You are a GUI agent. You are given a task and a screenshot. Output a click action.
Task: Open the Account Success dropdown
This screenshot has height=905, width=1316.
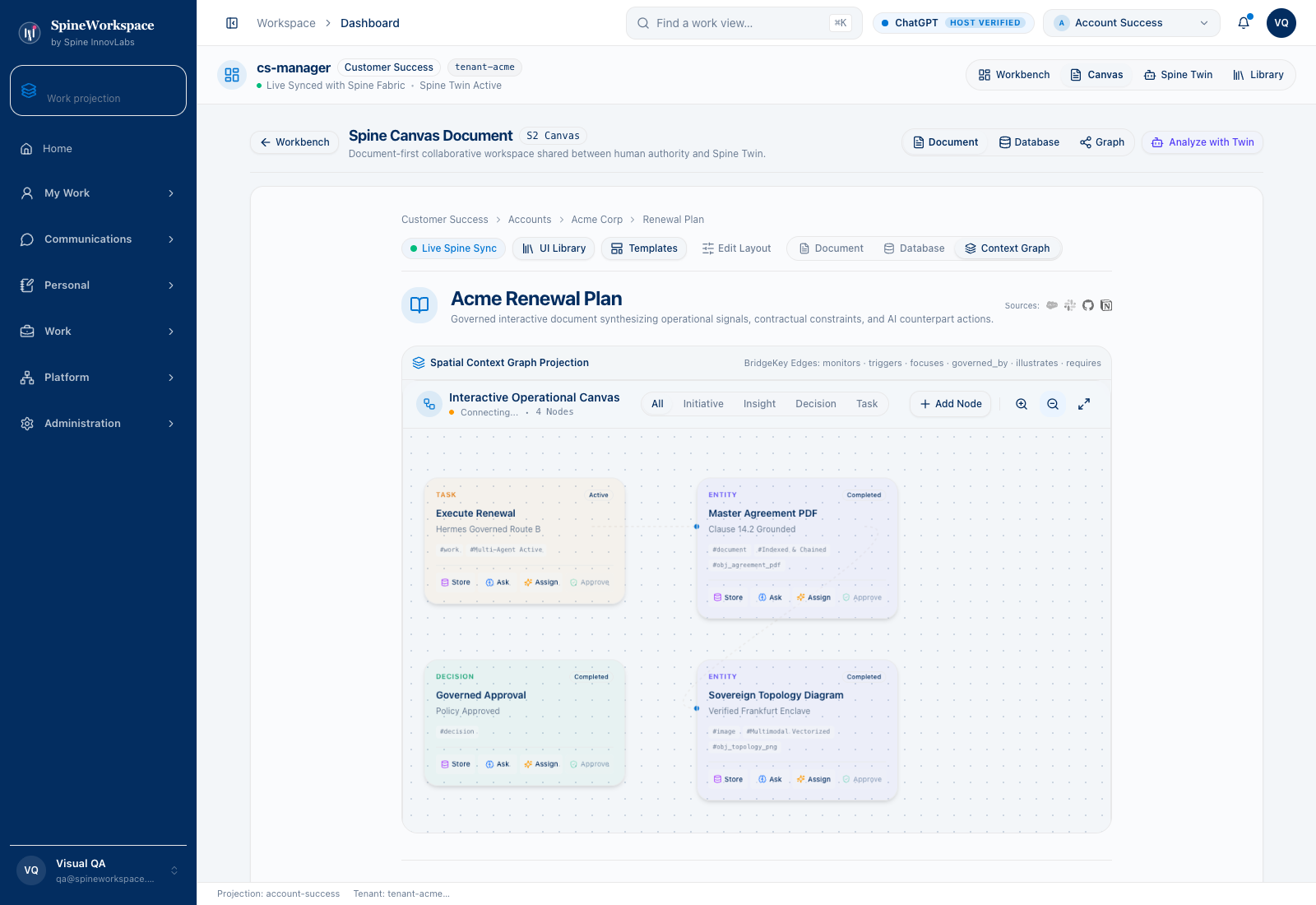coord(1132,23)
